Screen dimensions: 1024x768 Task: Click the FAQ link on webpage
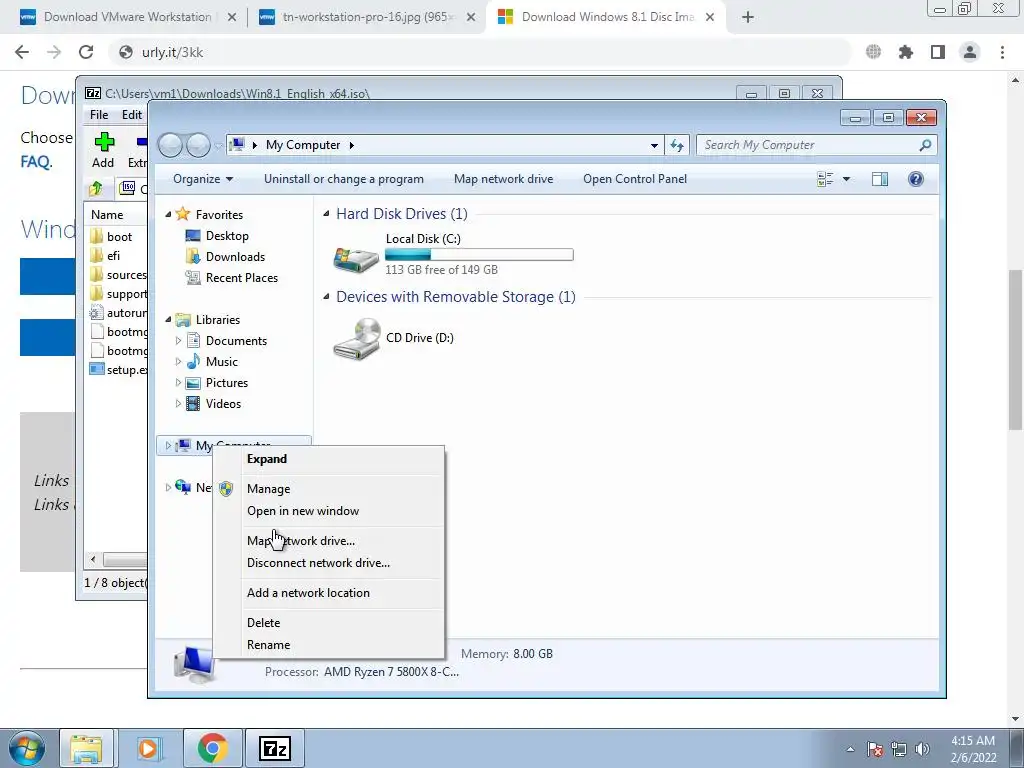[35, 162]
